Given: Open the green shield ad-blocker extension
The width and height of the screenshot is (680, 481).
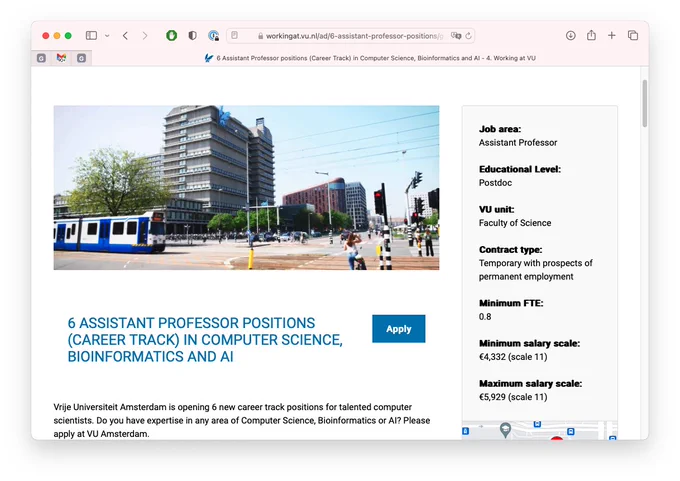Looking at the screenshot, I should (172, 36).
